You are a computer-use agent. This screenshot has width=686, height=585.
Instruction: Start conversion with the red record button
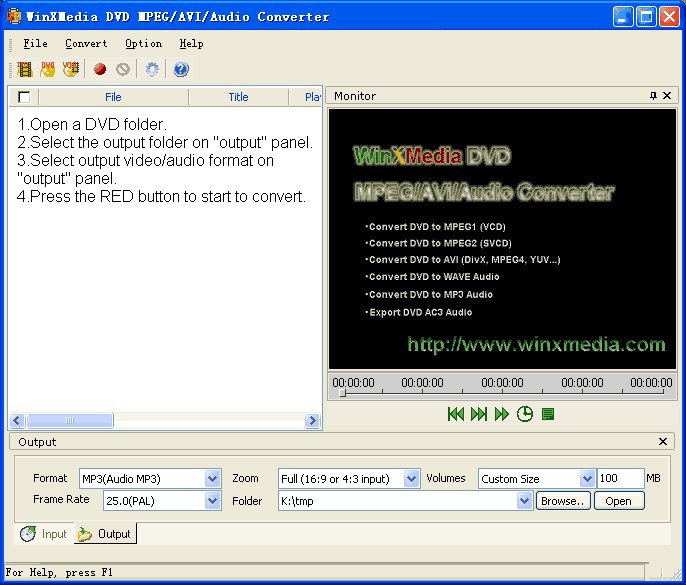click(x=100, y=69)
